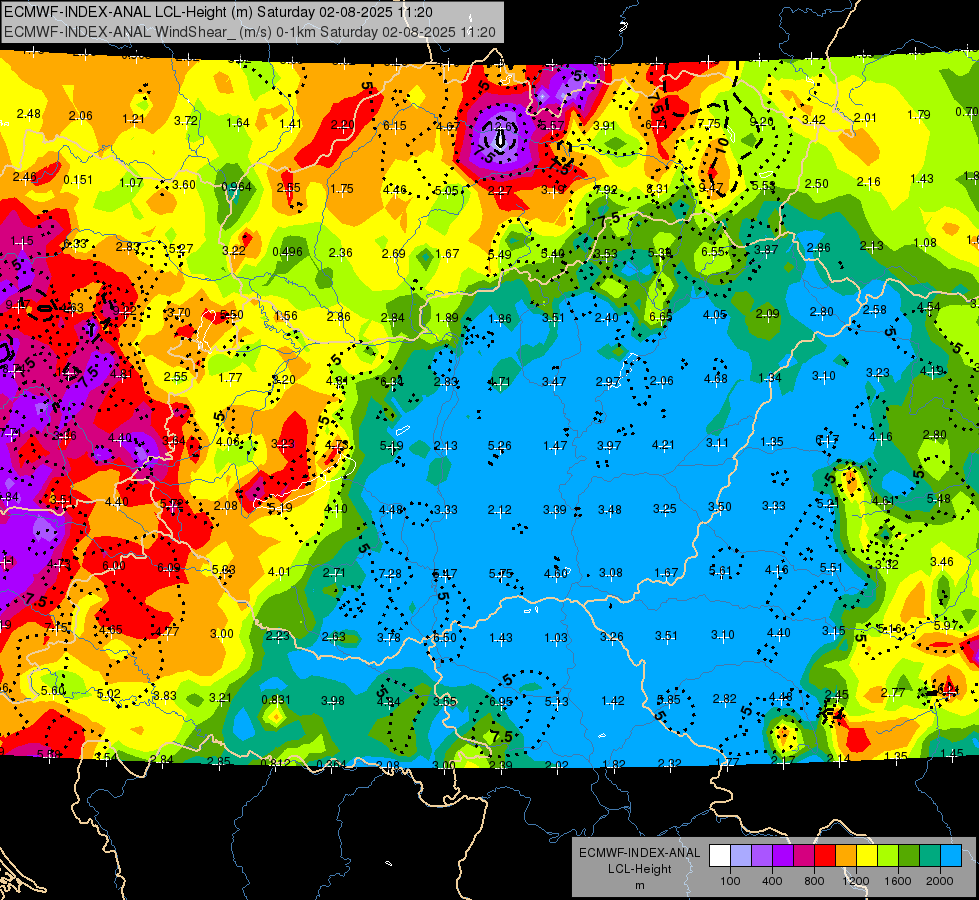Click the wind shear value 5.26
The width and height of the screenshot is (979, 900).
click(x=499, y=446)
